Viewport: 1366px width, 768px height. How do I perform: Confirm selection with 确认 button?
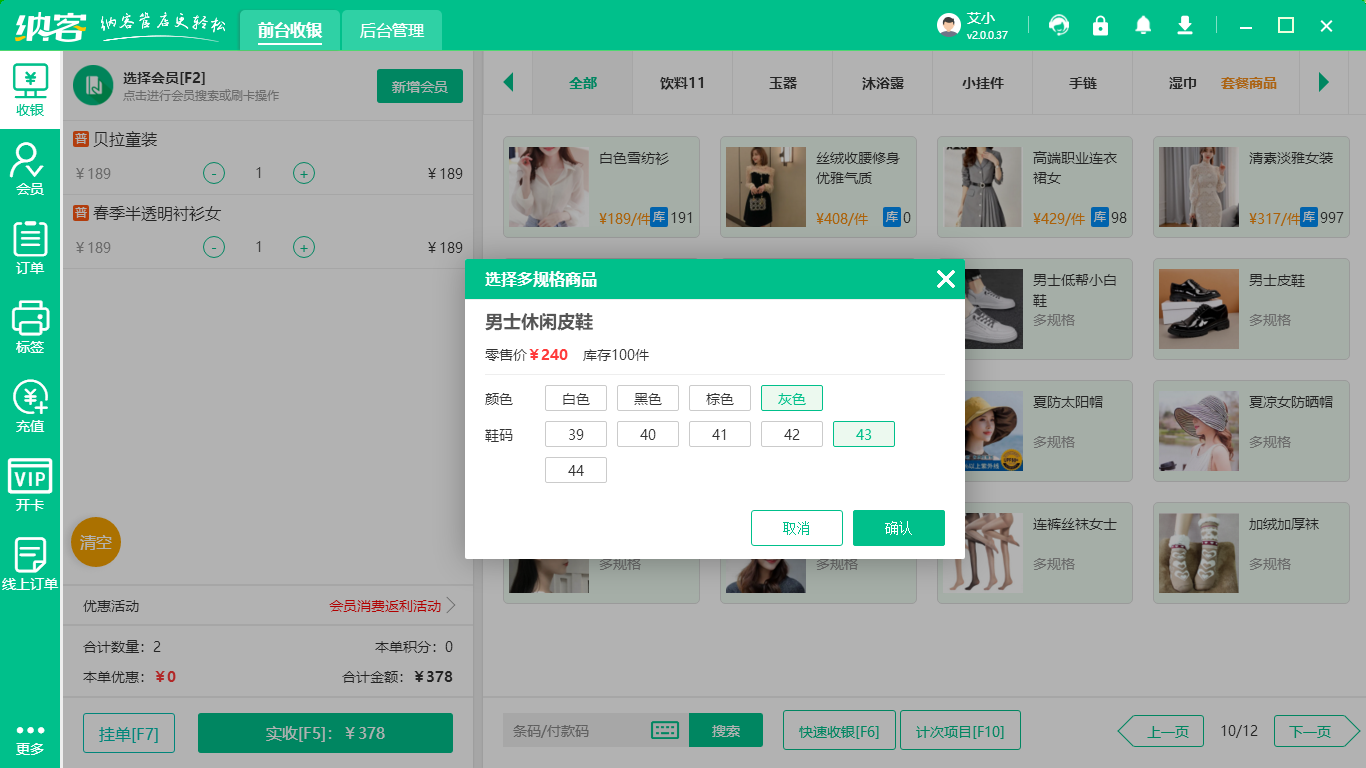click(x=898, y=528)
